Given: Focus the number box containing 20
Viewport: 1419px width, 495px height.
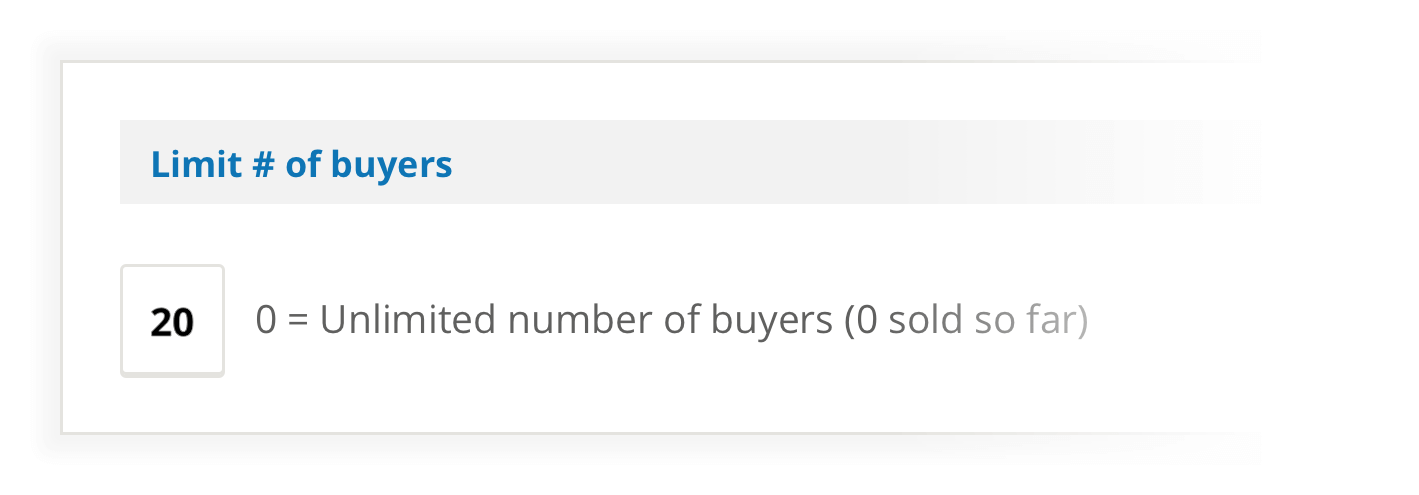Looking at the screenshot, I should tap(172, 321).
